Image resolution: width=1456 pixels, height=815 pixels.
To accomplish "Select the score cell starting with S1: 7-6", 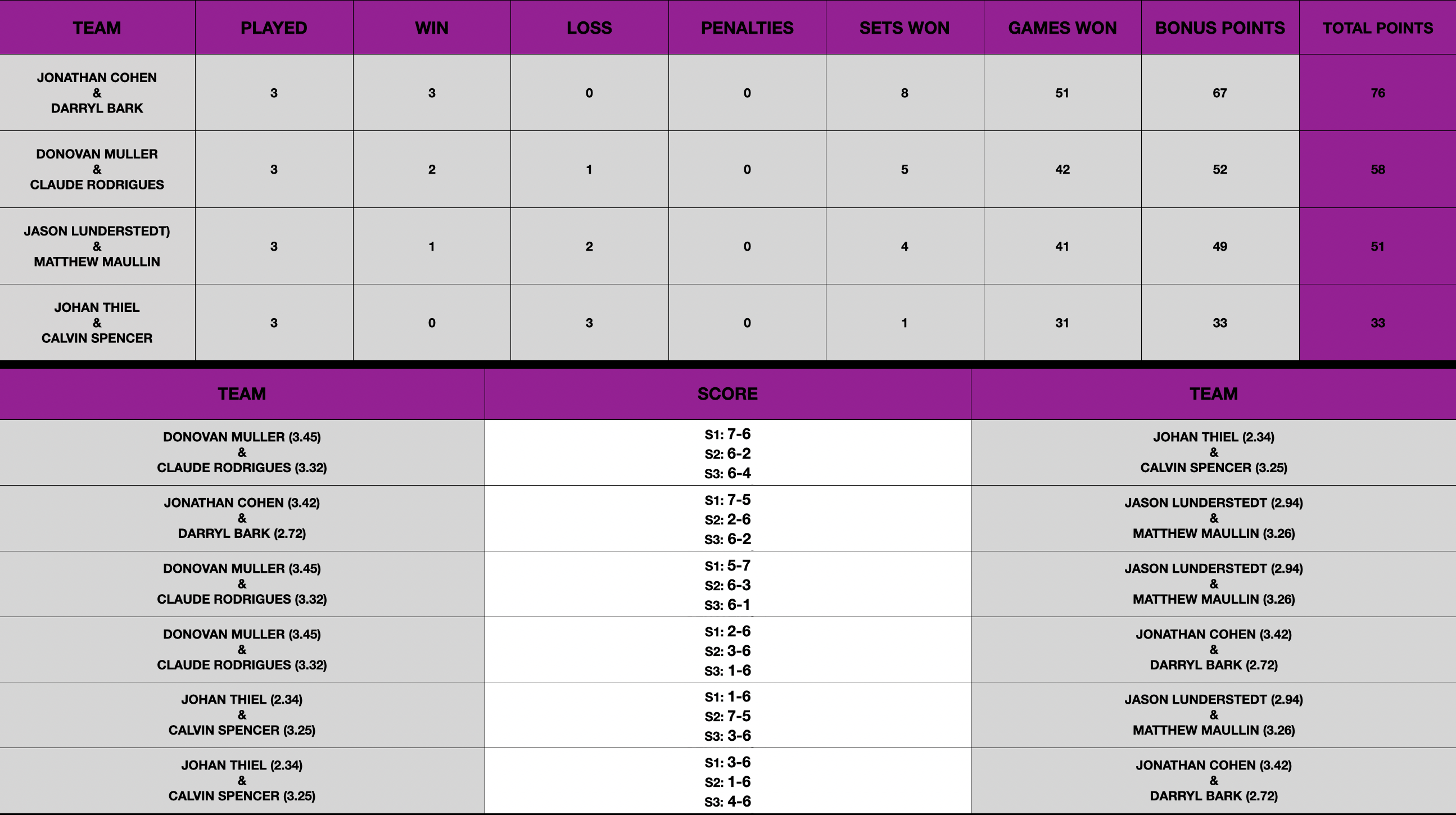I will pyautogui.click(x=727, y=452).
